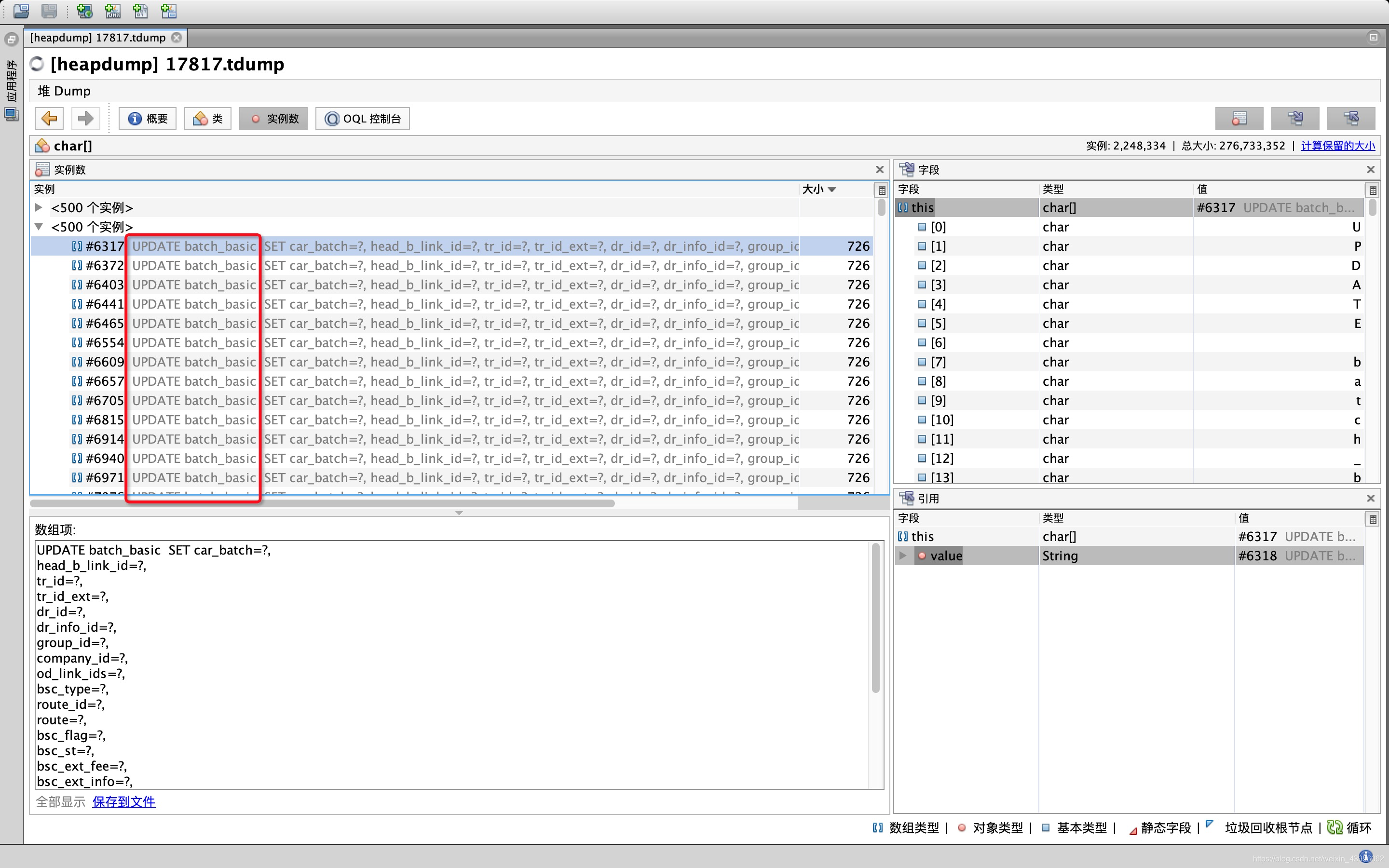Switch to the 概要 summary view
This screenshot has height=868, width=1389.
[148, 119]
